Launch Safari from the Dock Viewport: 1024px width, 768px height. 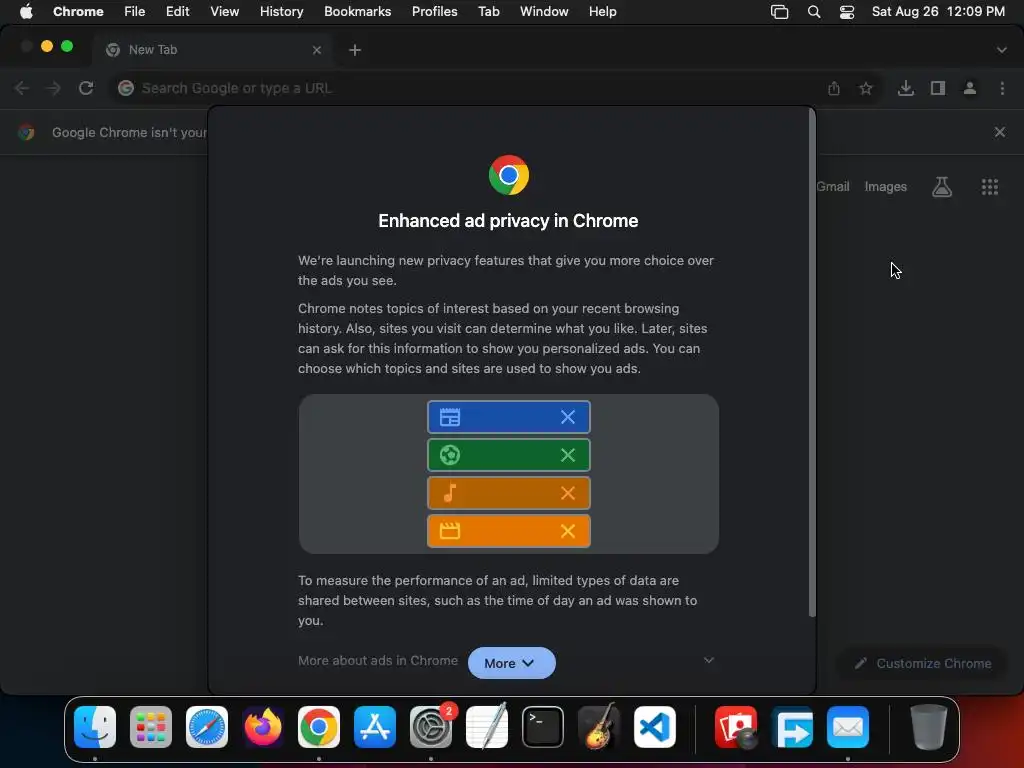click(207, 727)
